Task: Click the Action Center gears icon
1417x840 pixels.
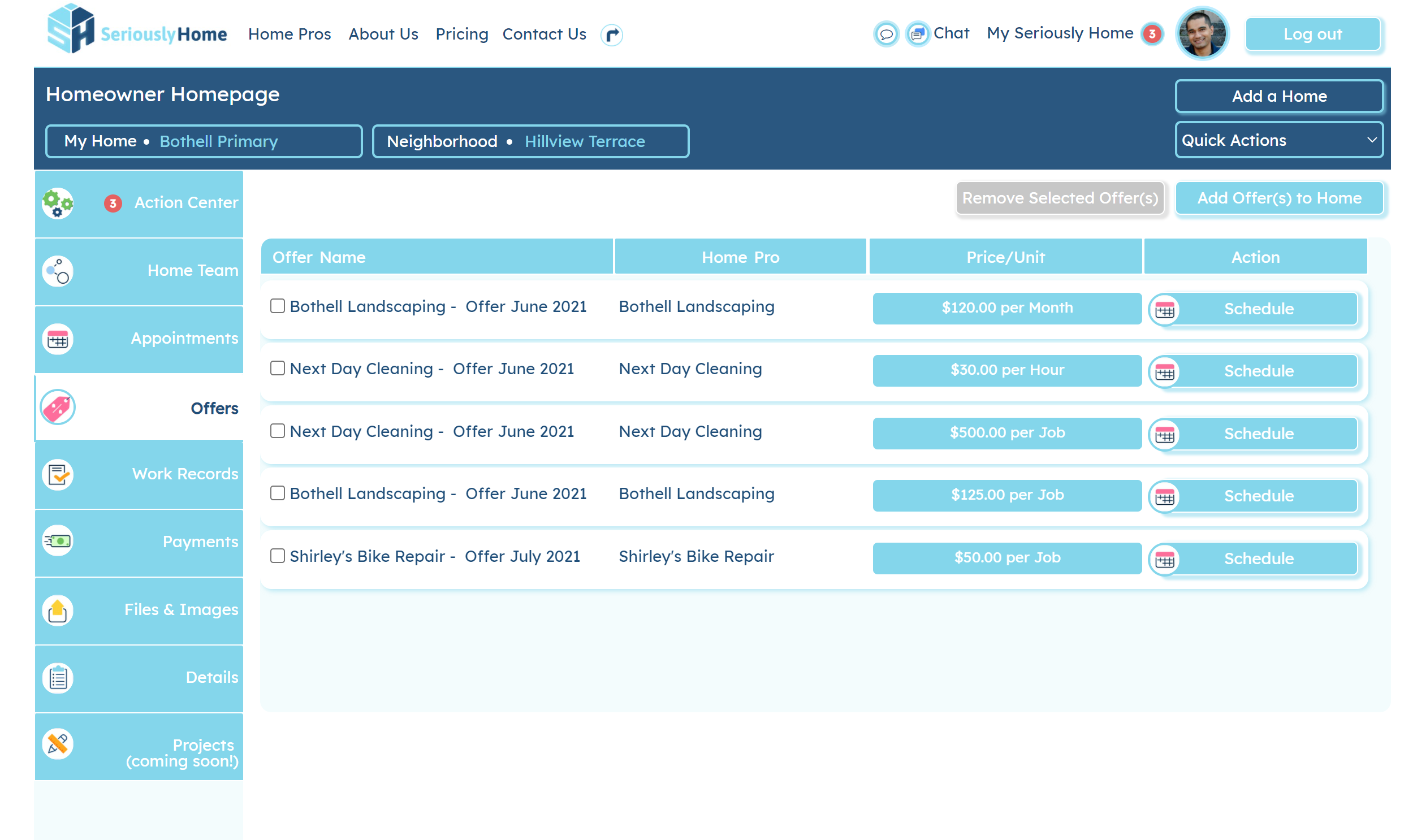Action: 58,203
